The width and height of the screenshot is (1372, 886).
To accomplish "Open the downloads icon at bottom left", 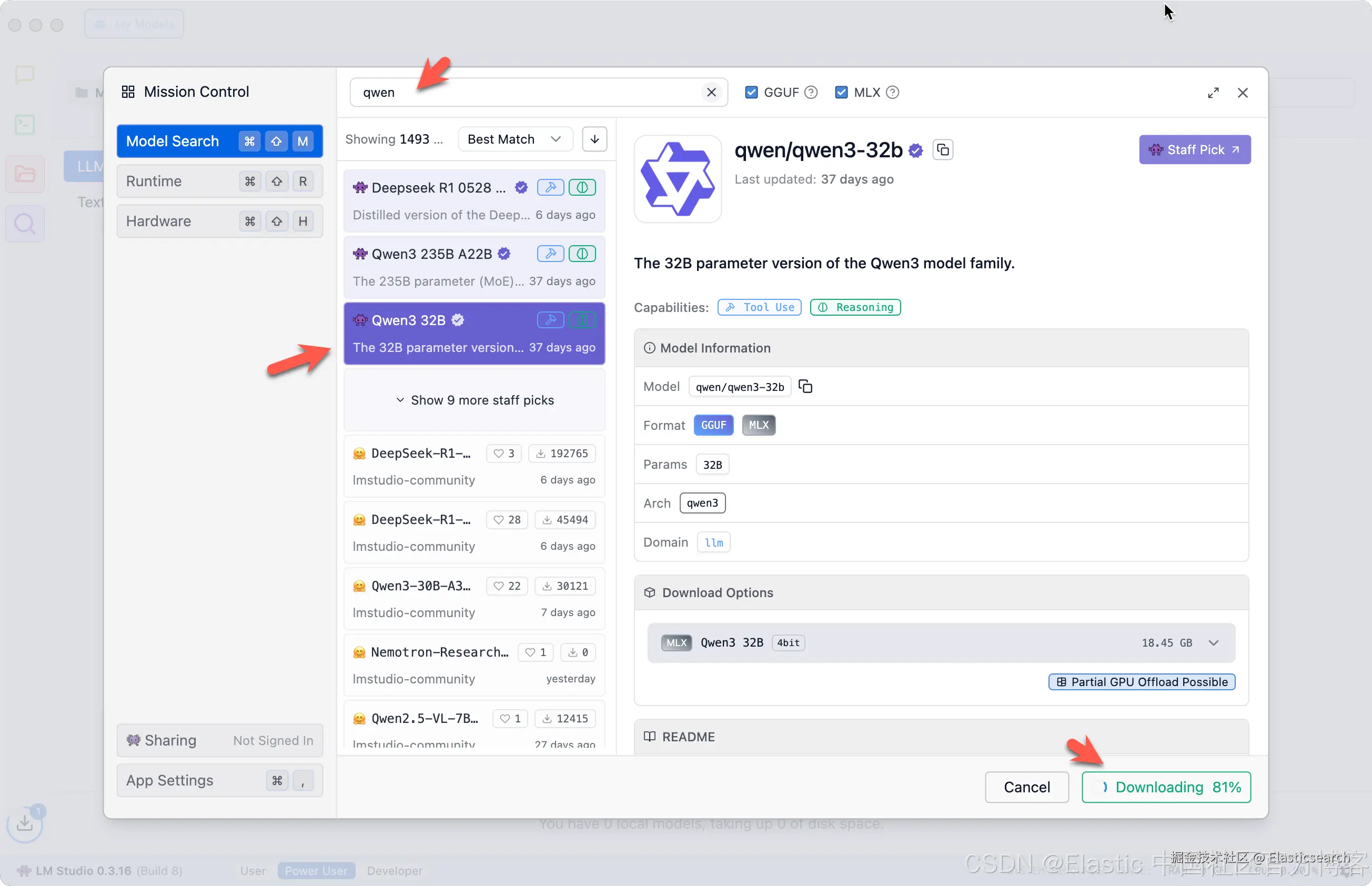I will [x=24, y=823].
